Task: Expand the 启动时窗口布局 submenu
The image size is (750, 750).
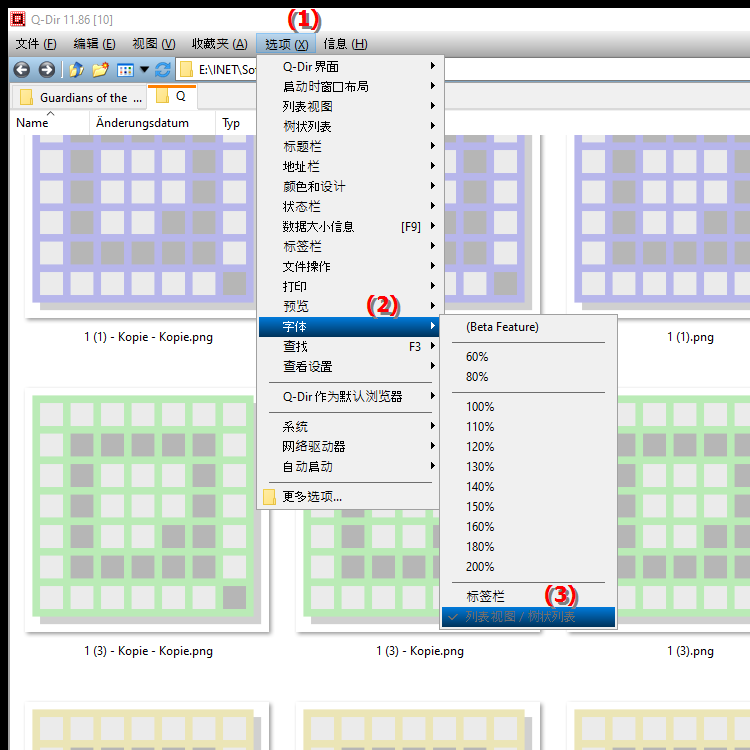Action: [349, 86]
